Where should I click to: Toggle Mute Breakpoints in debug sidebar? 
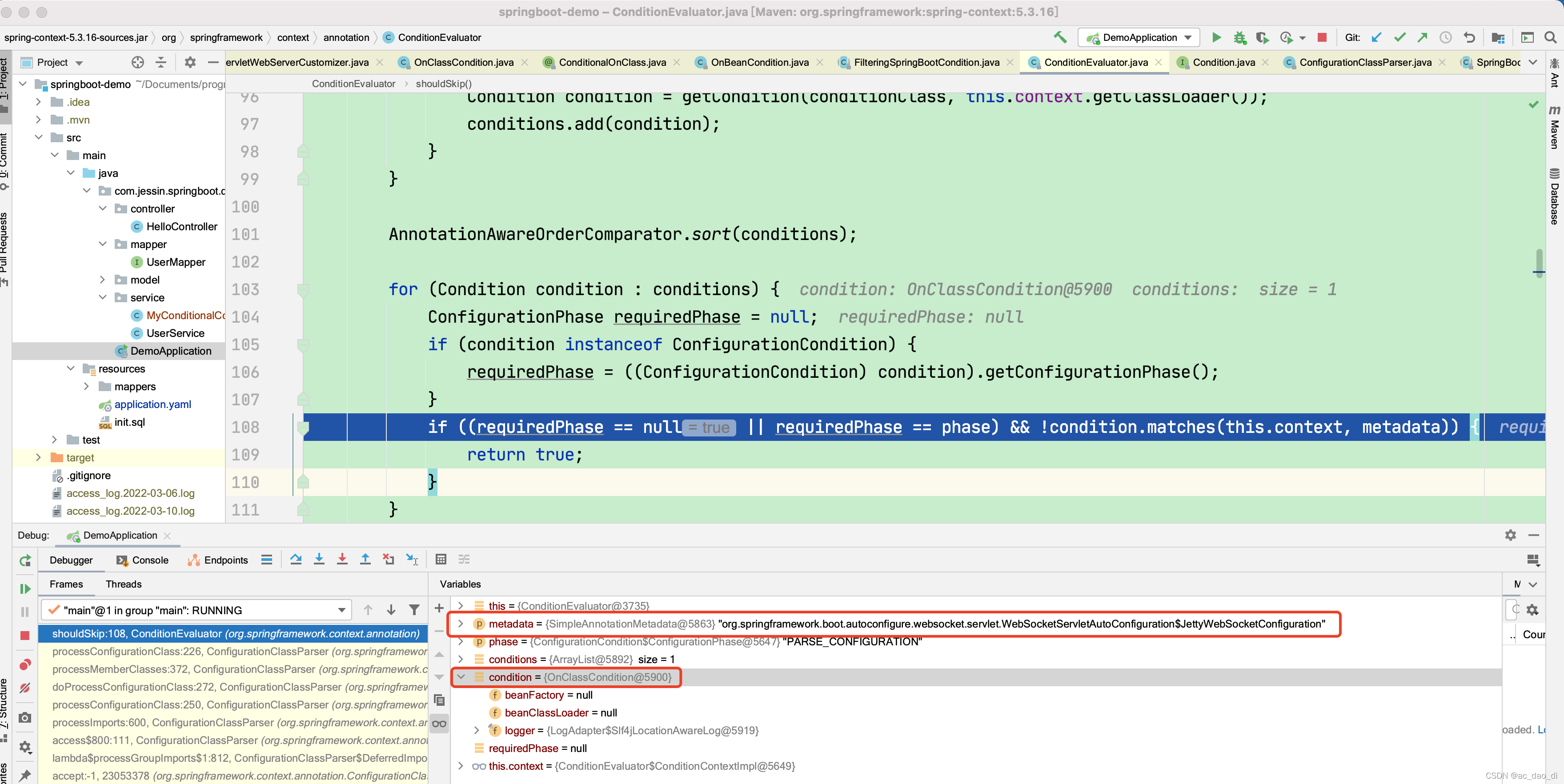coord(25,688)
